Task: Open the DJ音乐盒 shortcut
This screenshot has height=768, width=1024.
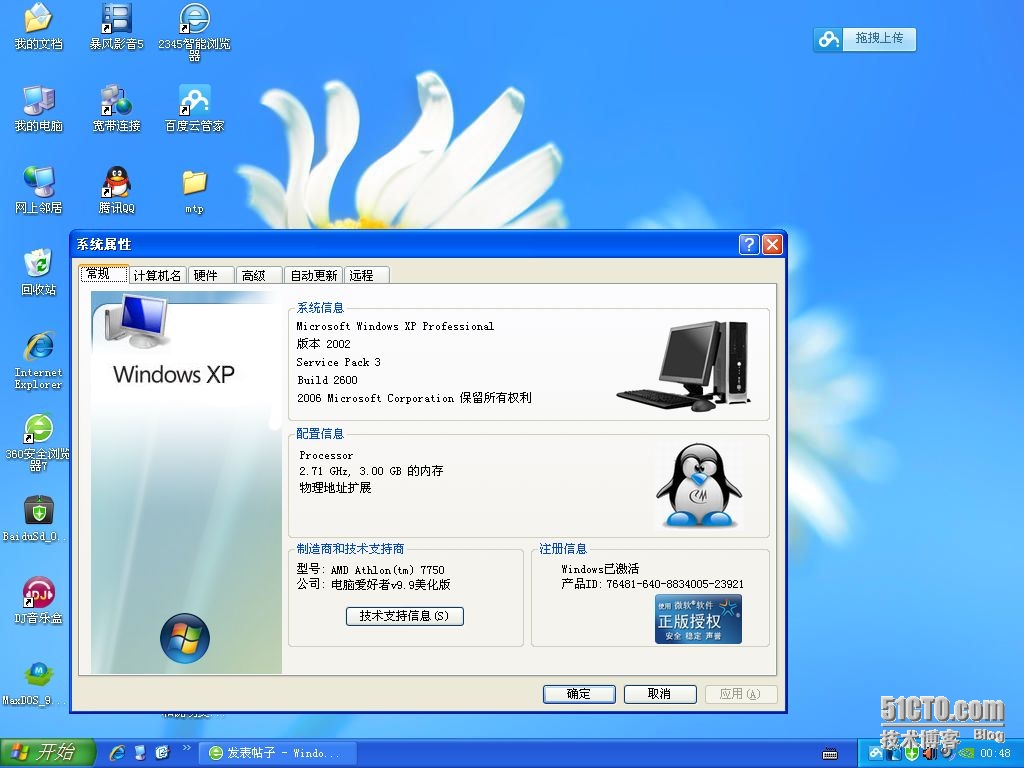Action: tap(38, 601)
